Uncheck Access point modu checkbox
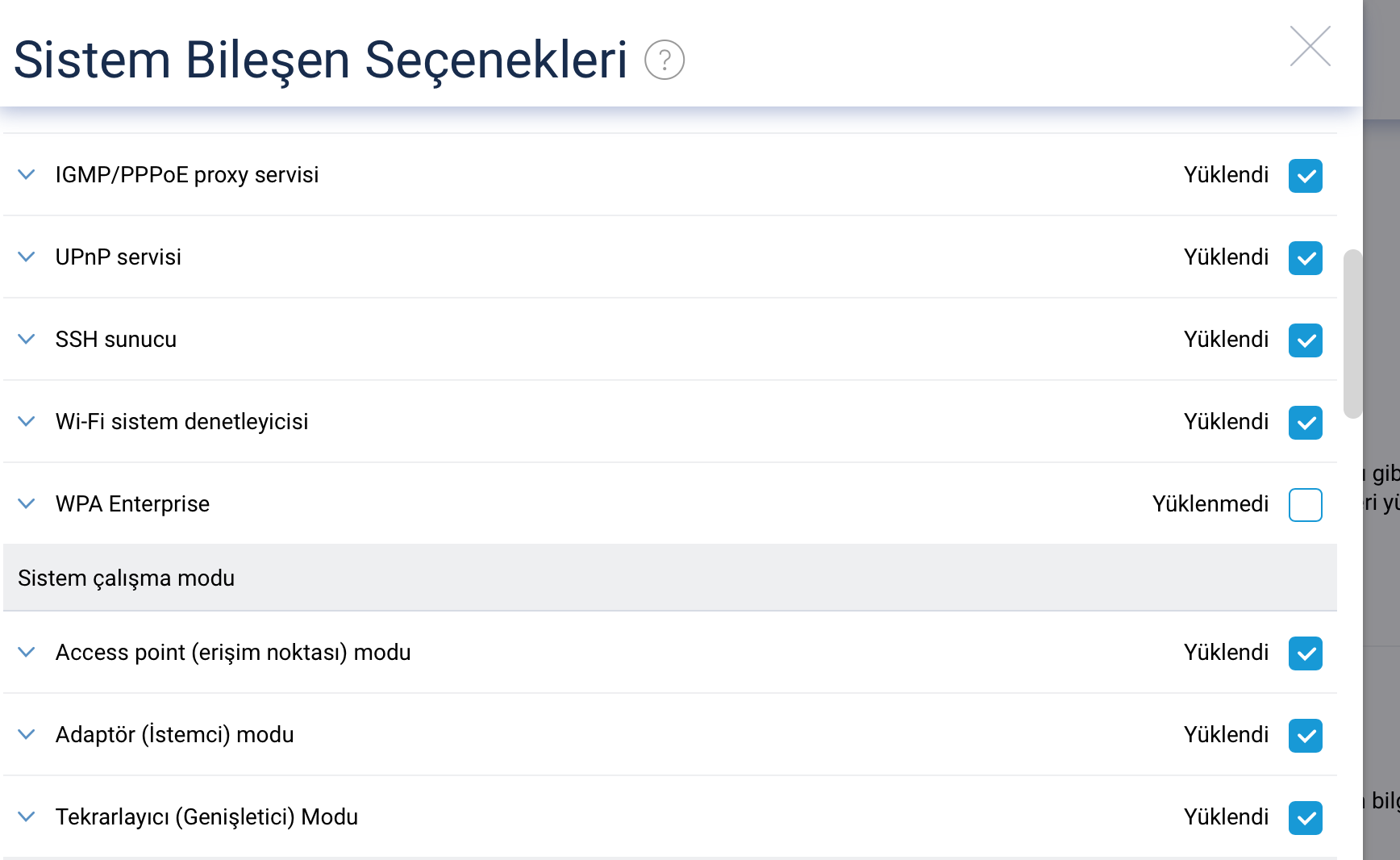 click(x=1305, y=653)
